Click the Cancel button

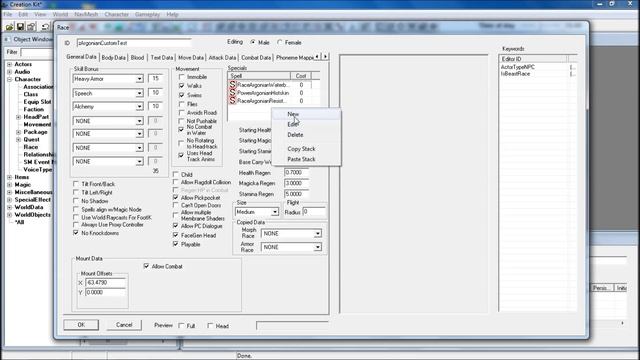click(x=124, y=325)
